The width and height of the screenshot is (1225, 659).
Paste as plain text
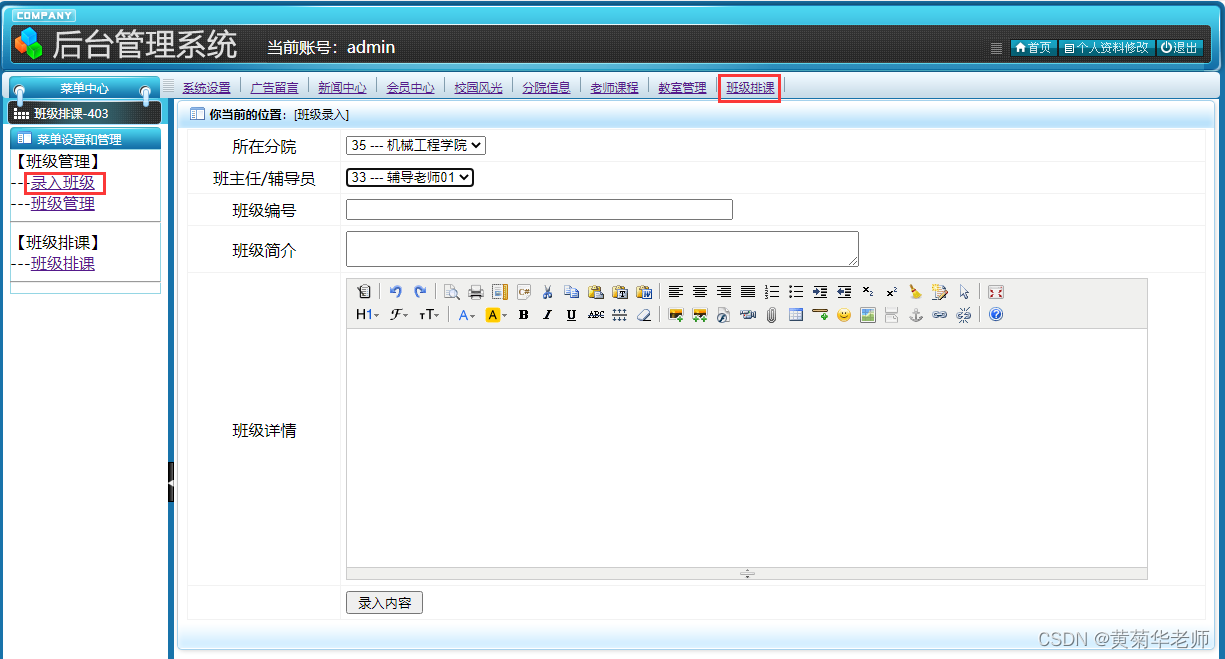tap(620, 292)
